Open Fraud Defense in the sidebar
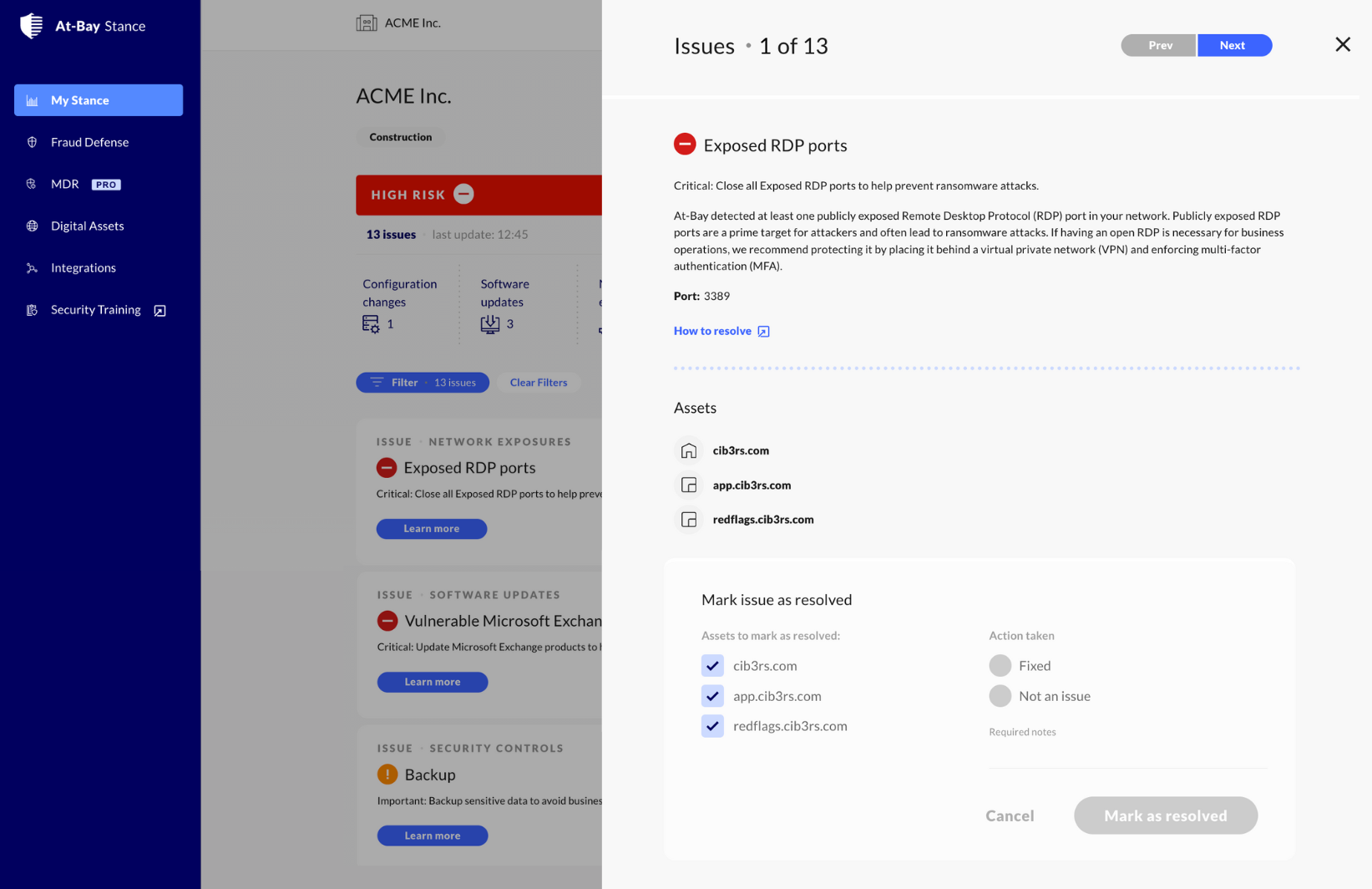Viewport: 1372px width, 889px height. 99,142
